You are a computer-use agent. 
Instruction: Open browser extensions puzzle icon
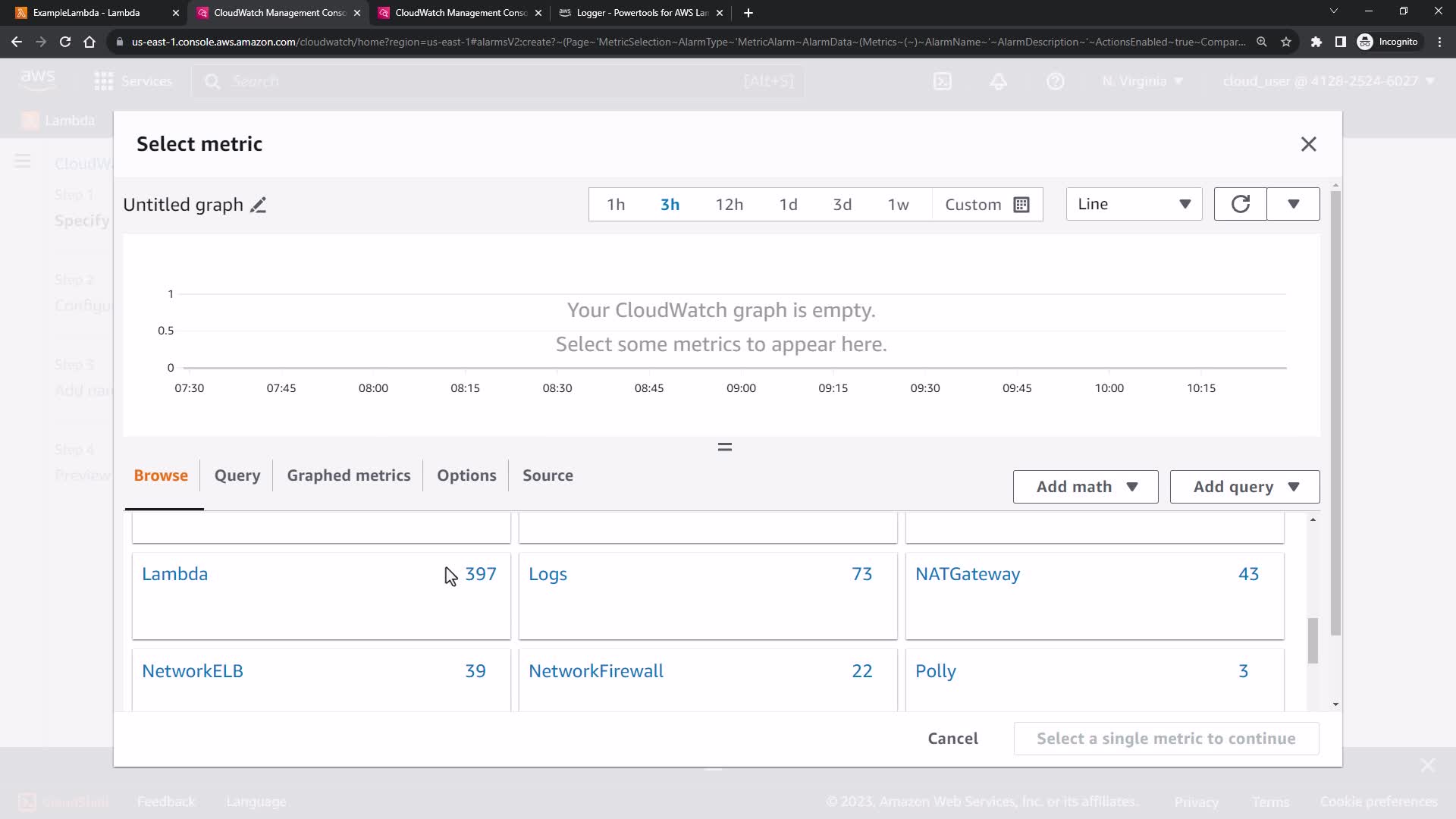(x=1316, y=42)
